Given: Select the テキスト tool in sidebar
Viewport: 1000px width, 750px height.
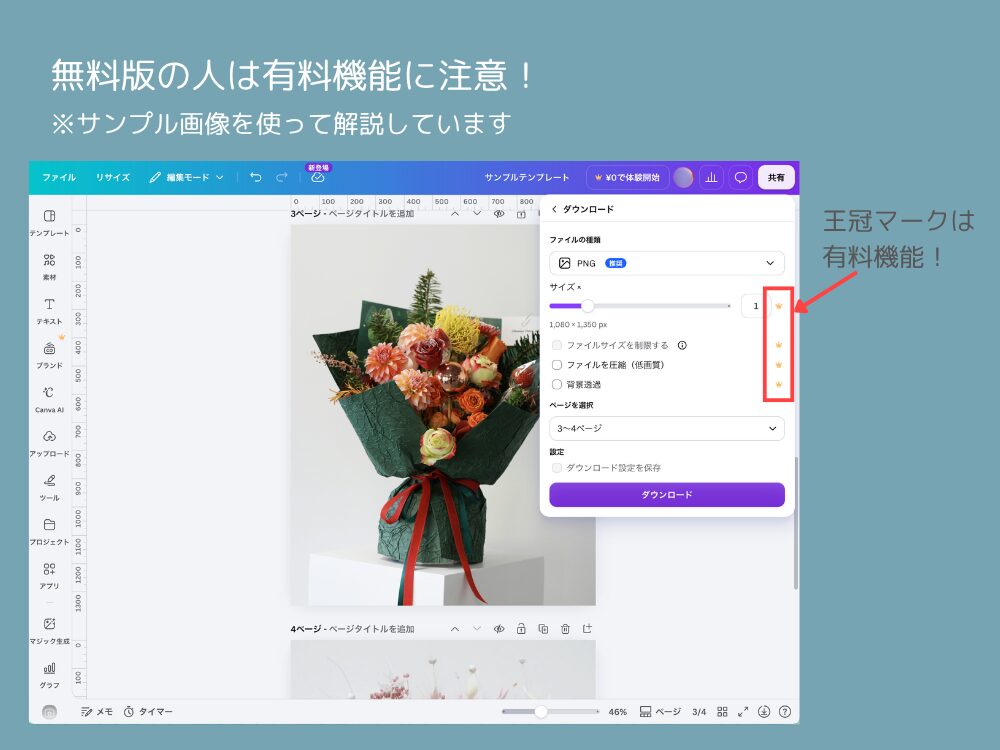Looking at the screenshot, I should coord(49,311).
